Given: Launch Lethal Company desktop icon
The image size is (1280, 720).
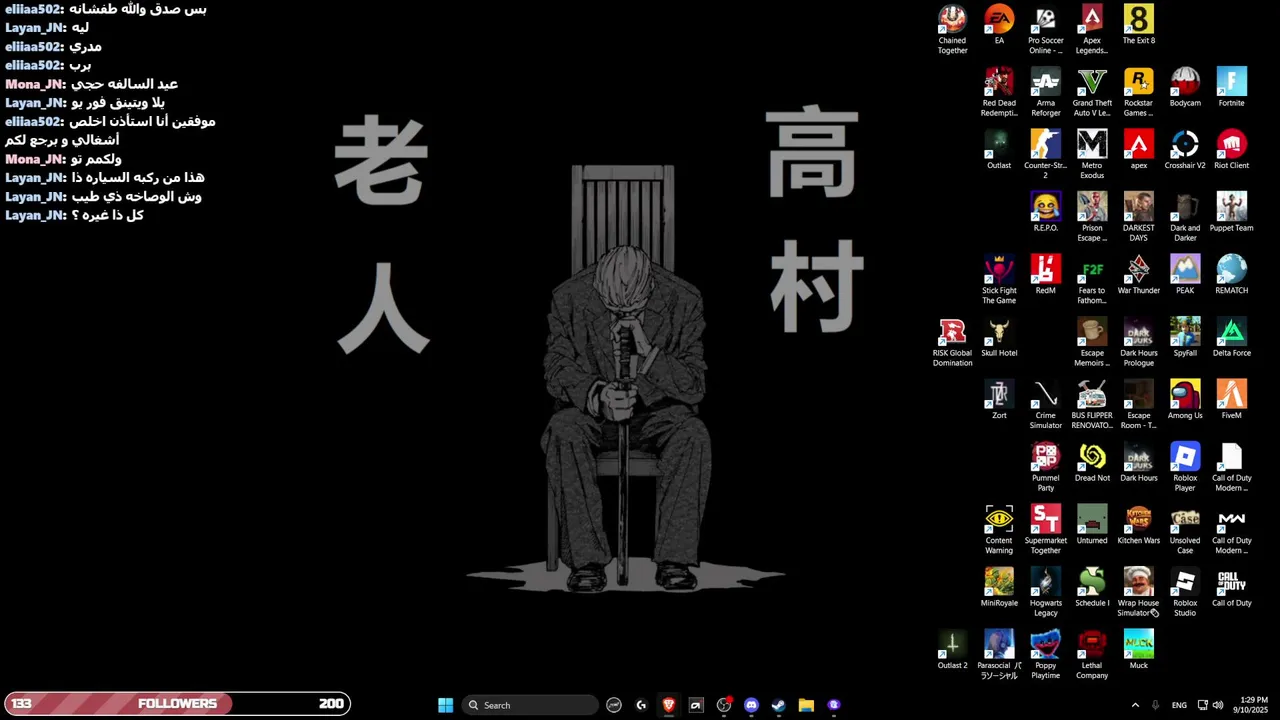Looking at the screenshot, I should point(1092,655).
